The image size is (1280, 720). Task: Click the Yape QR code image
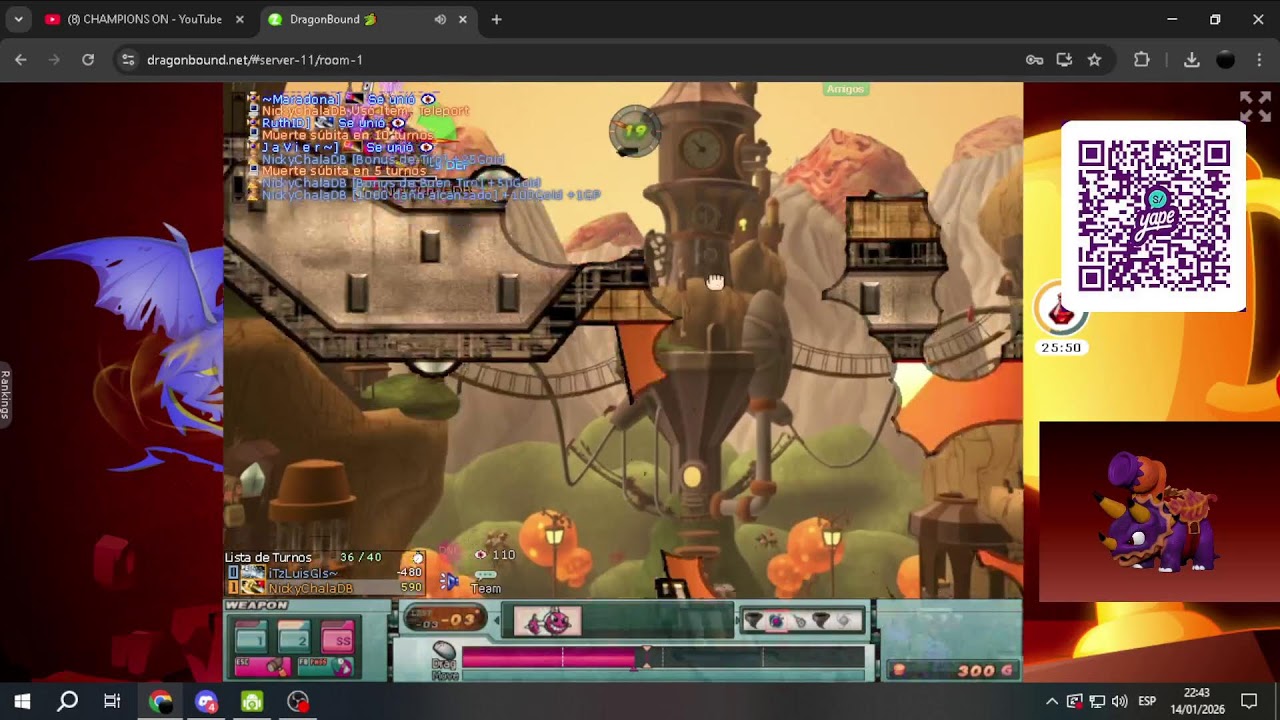click(x=1153, y=216)
